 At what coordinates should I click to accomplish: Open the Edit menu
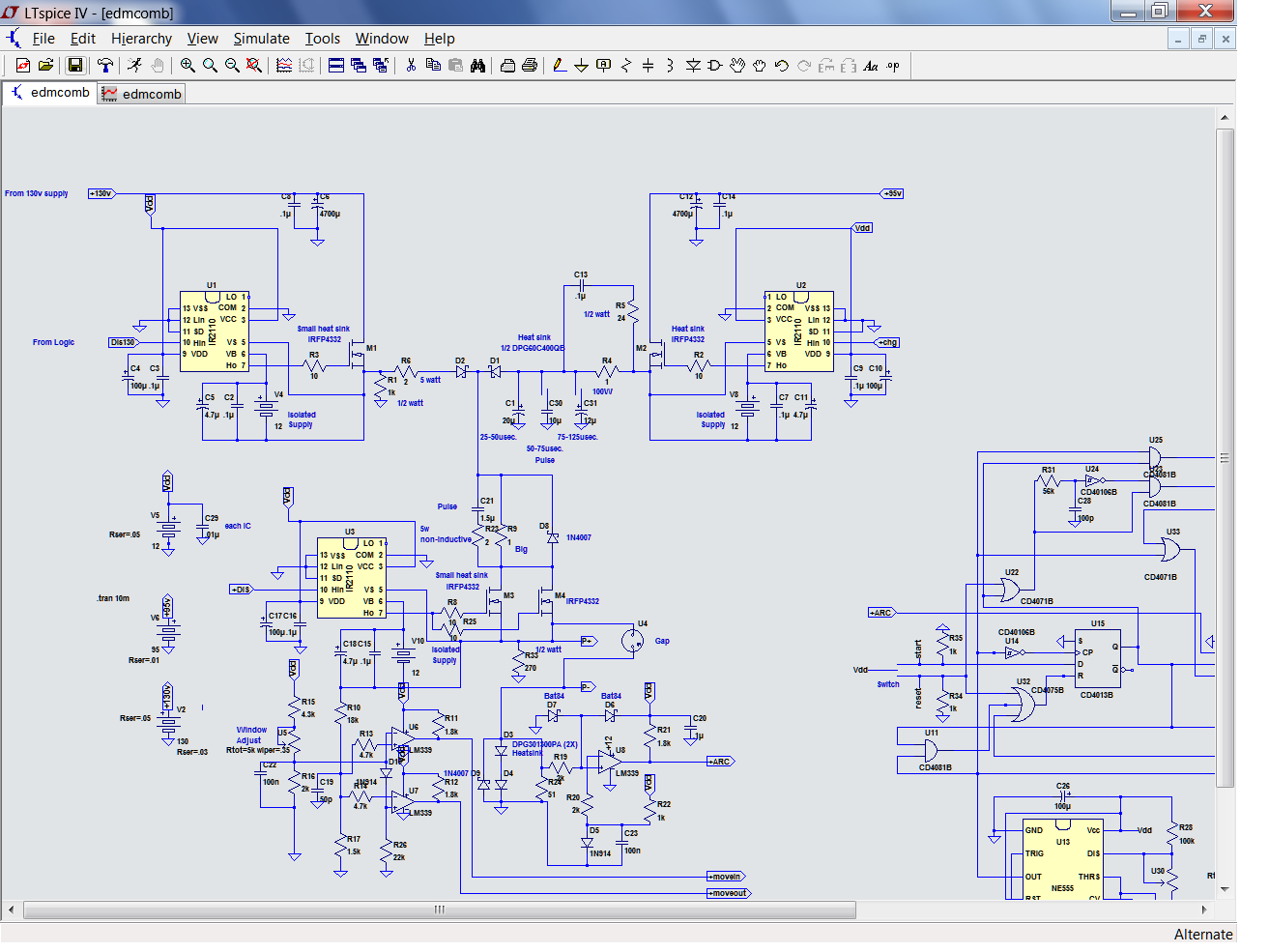point(83,39)
